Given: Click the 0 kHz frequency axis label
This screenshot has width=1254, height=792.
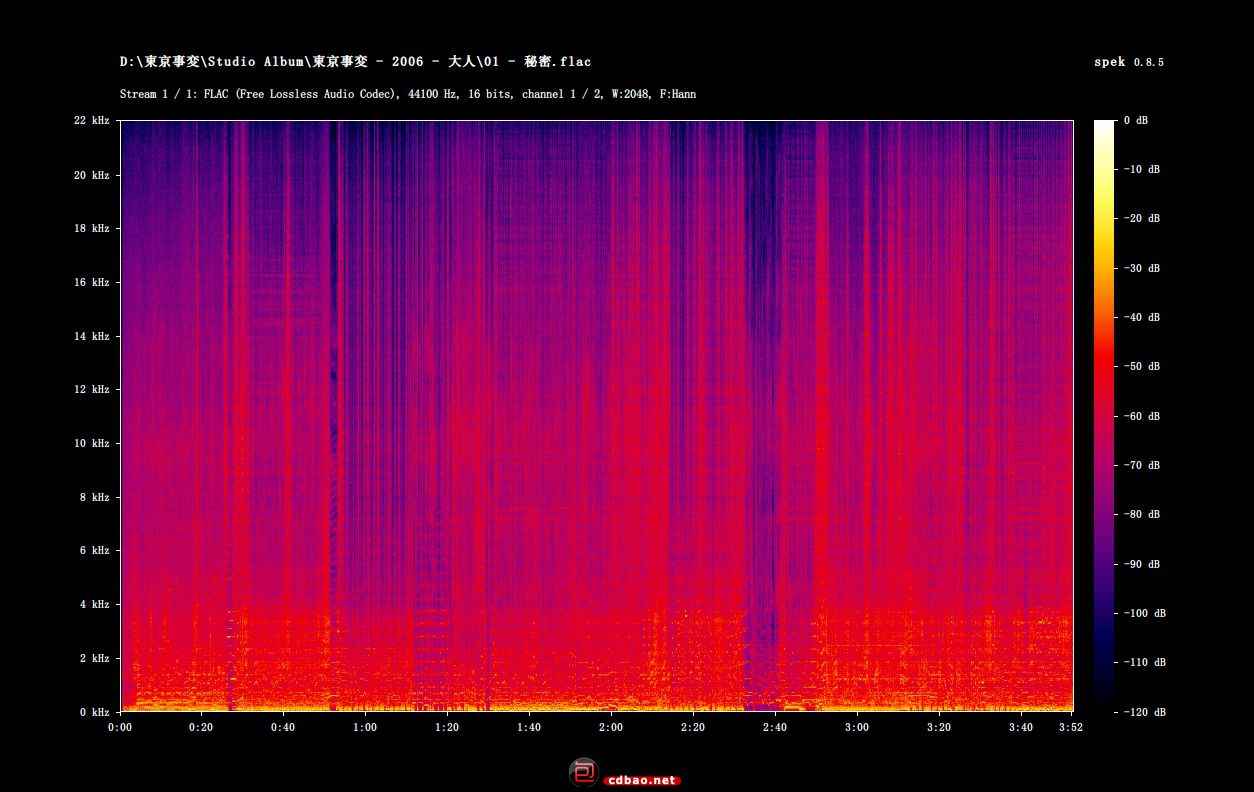Looking at the screenshot, I should [x=95, y=712].
